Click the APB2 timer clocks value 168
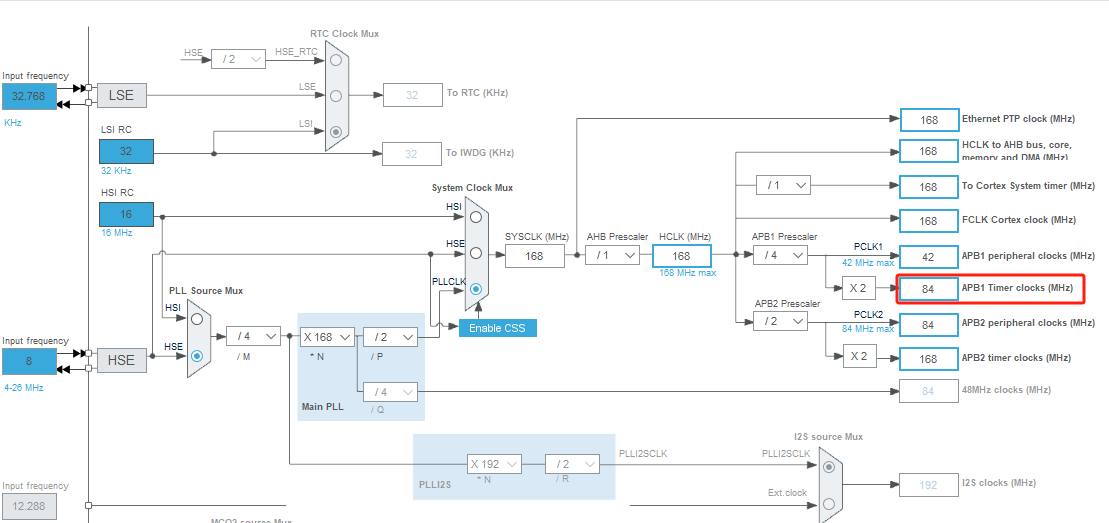This screenshot has width=1109, height=523. pos(929,358)
